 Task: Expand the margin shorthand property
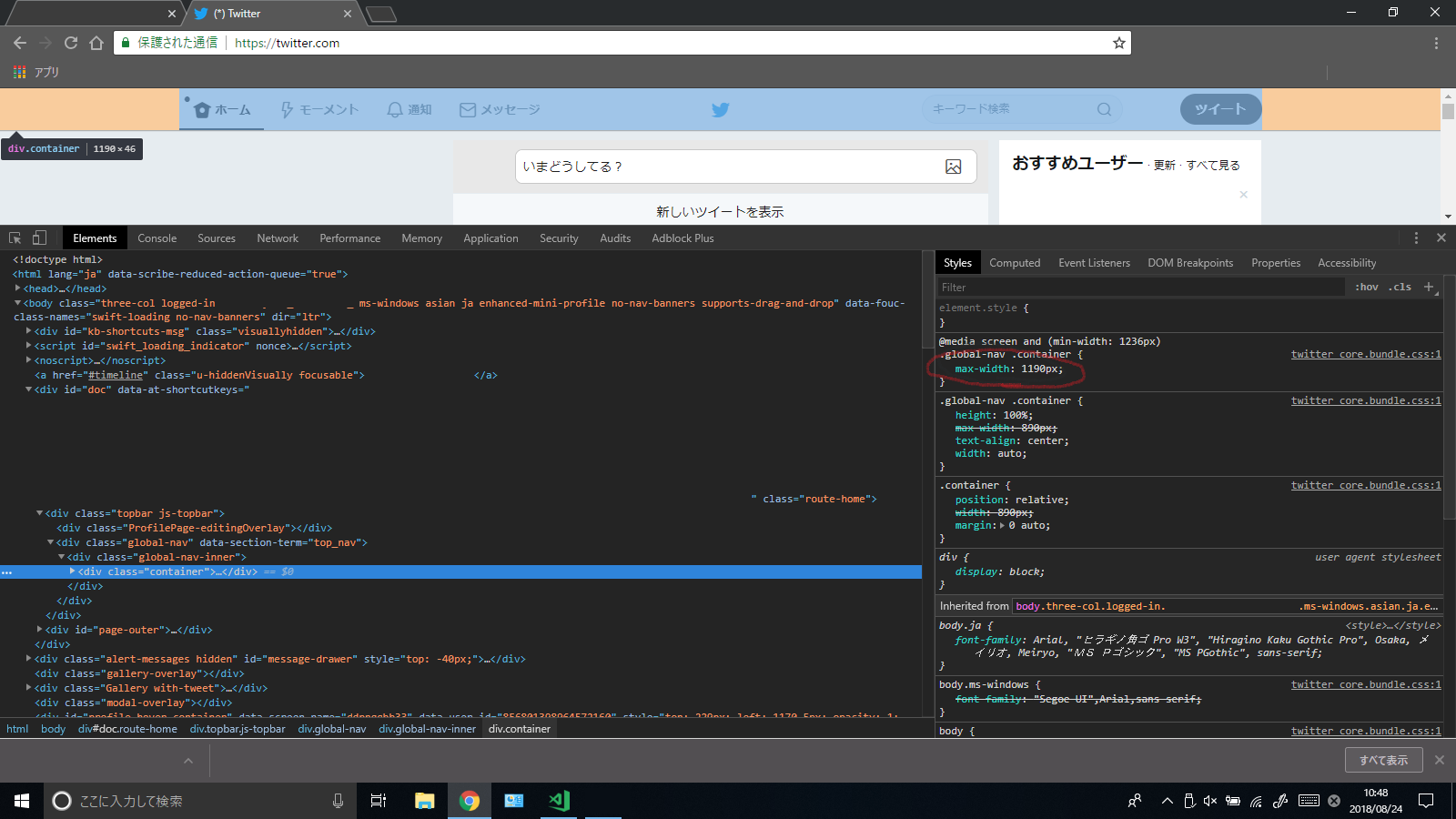click(1000, 525)
